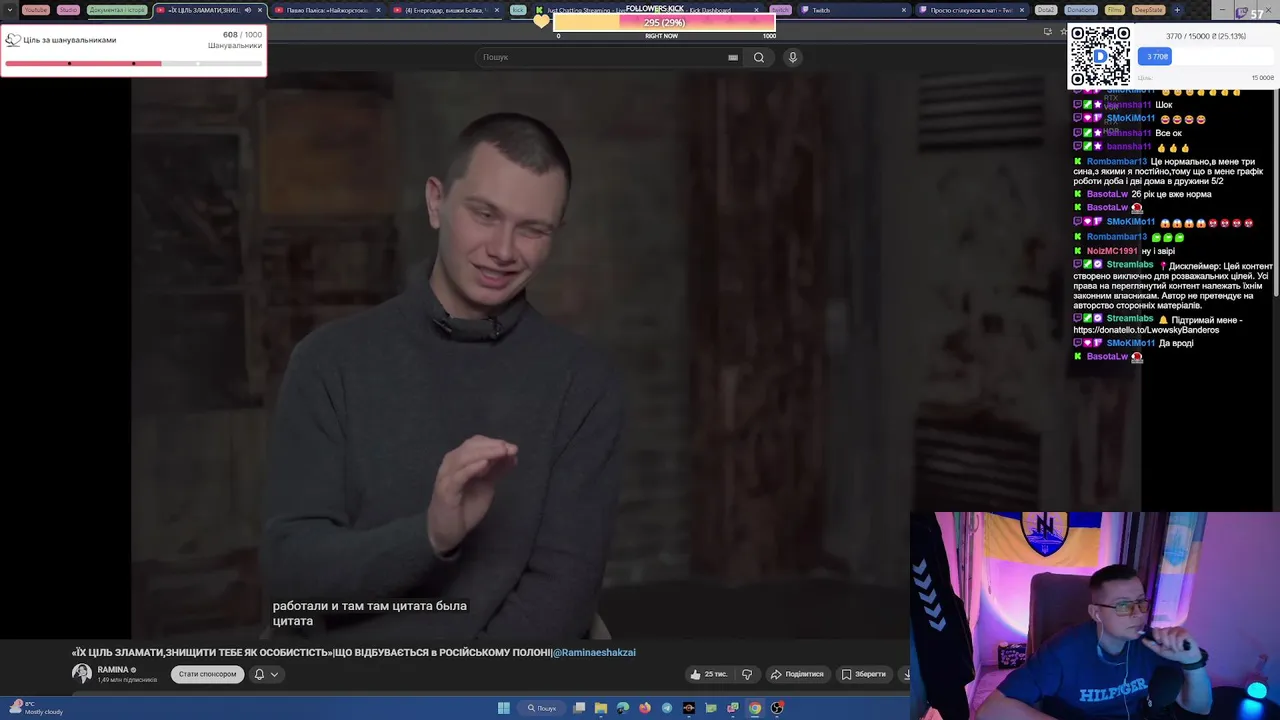Viewport: 1280px width, 720px height.
Task: Open Telegram from taskbar
Action: point(667,708)
